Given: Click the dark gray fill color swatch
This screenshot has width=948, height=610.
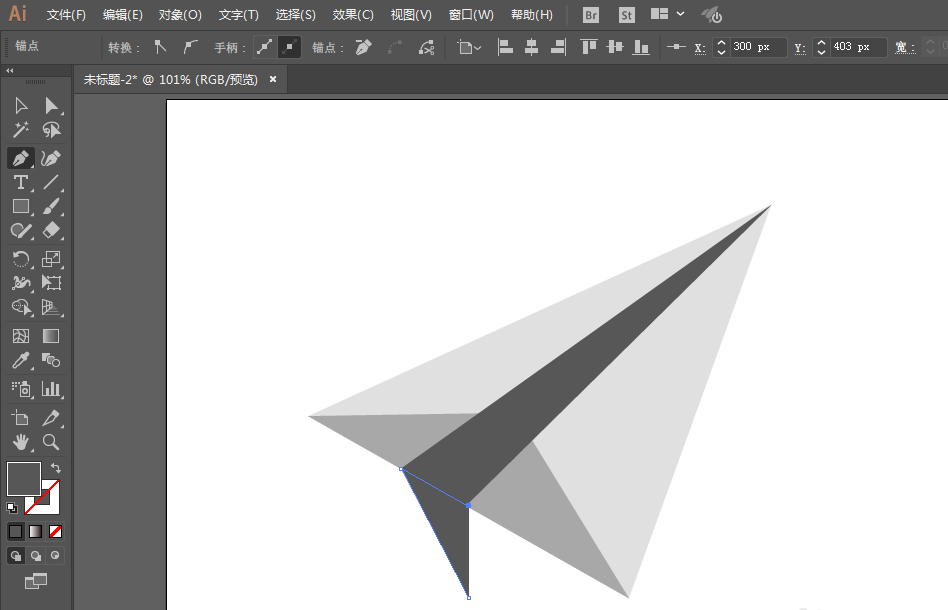Looking at the screenshot, I should tap(24, 478).
